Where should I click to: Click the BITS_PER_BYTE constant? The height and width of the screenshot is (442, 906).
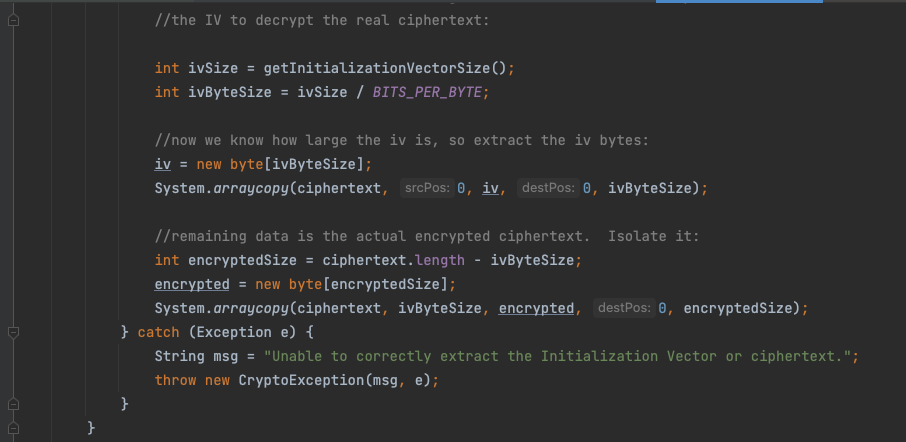(427, 92)
